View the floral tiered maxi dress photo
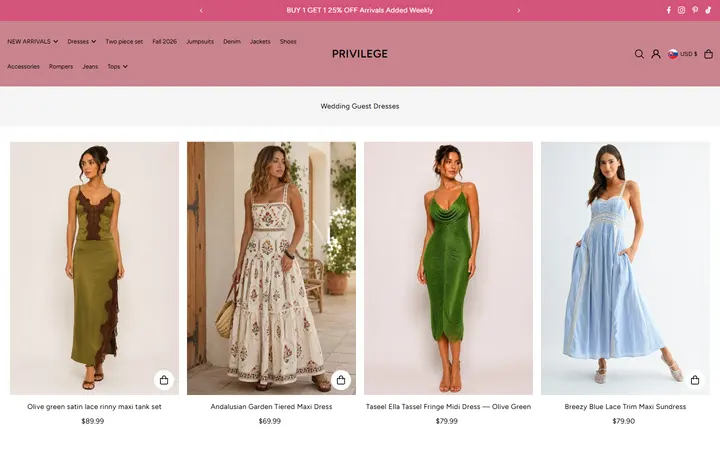The height and width of the screenshot is (450, 720). point(271,268)
